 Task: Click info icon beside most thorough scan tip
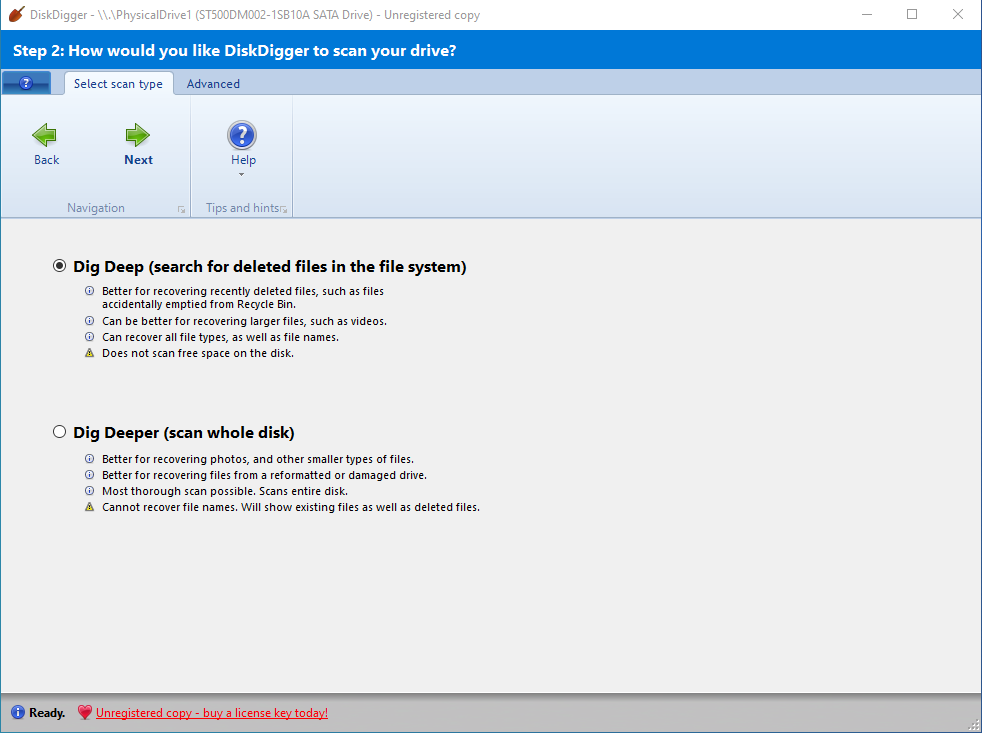90,491
